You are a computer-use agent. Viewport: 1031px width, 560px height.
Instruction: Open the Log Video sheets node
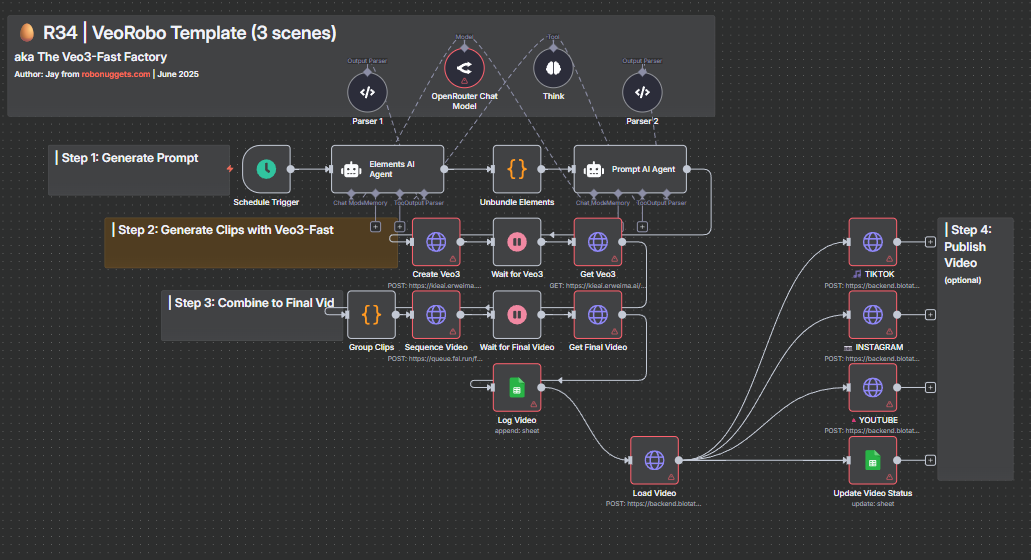517,387
